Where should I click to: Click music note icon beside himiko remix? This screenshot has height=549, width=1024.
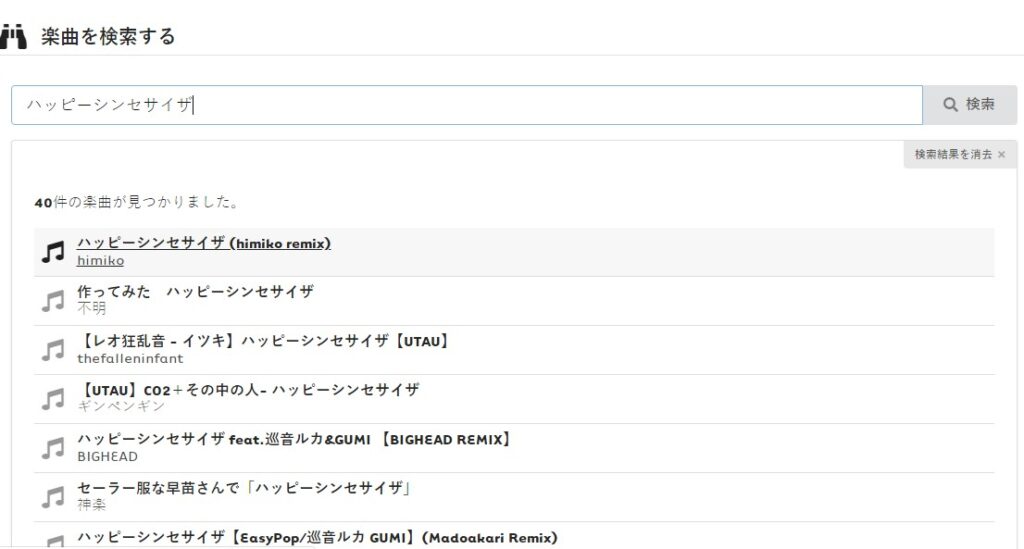coord(53,252)
